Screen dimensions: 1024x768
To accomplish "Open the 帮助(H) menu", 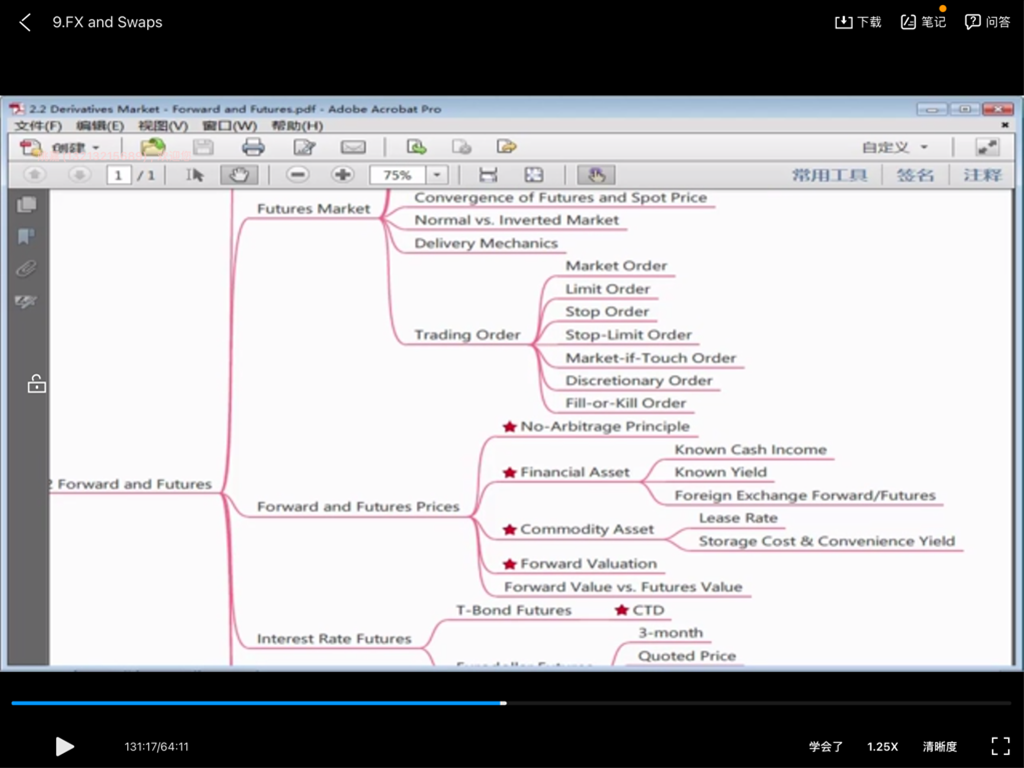I will (x=297, y=125).
